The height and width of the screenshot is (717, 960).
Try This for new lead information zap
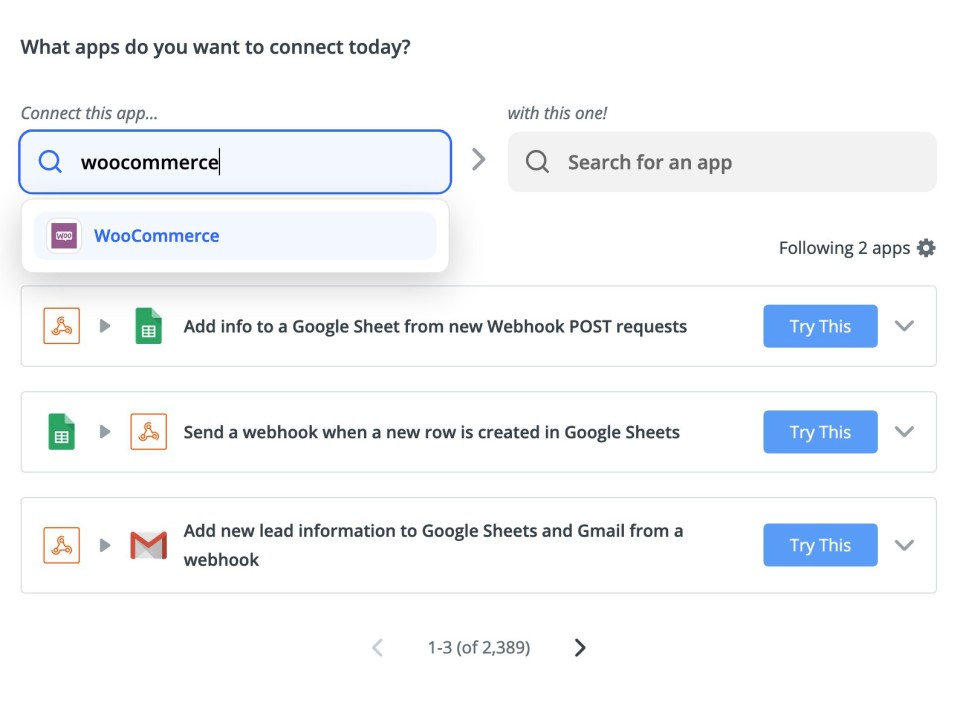pos(820,545)
